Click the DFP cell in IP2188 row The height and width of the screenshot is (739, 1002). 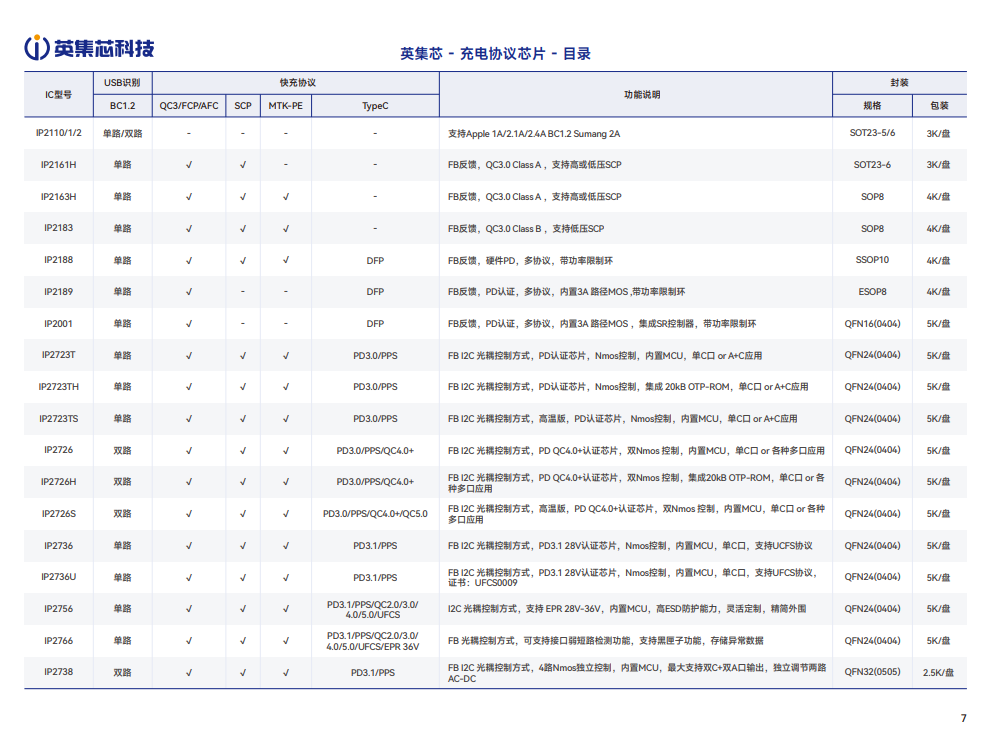pyautogui.click(x=375, y=261)
